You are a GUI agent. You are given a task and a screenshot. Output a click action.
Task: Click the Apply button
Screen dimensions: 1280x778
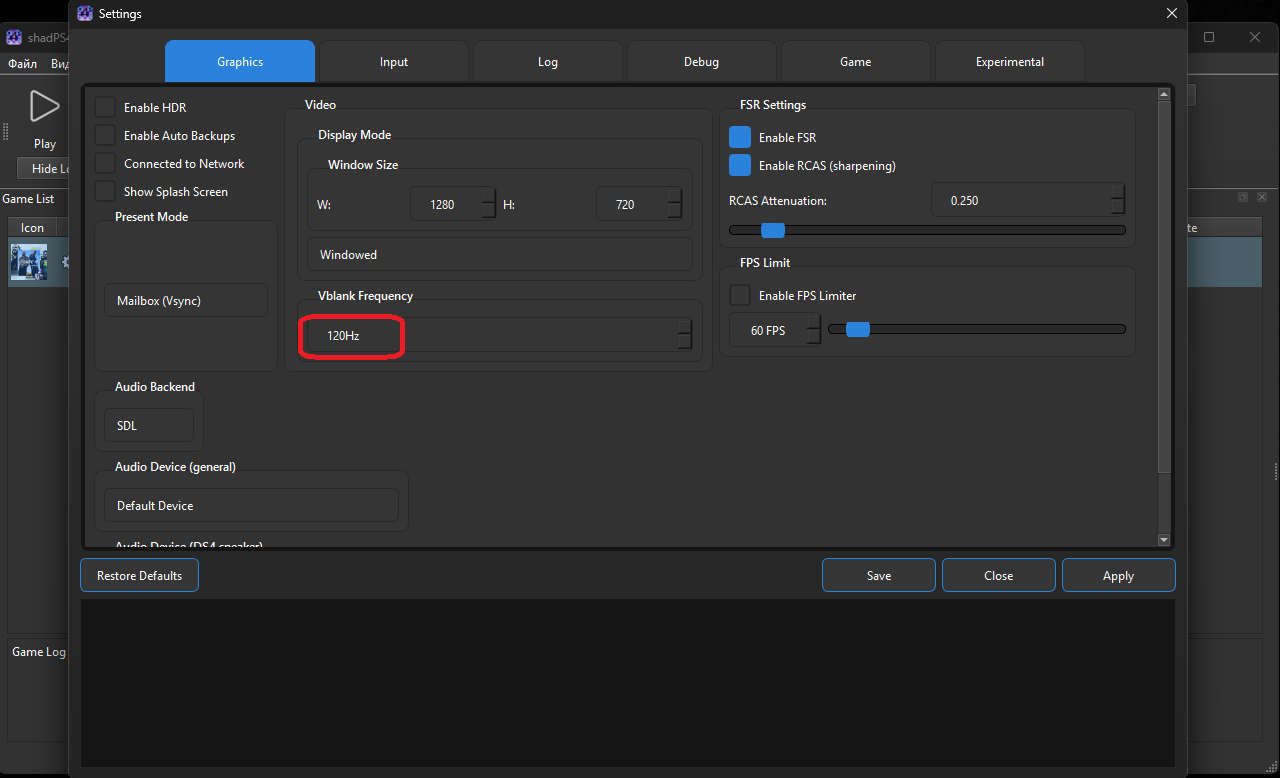point(1118,575)
